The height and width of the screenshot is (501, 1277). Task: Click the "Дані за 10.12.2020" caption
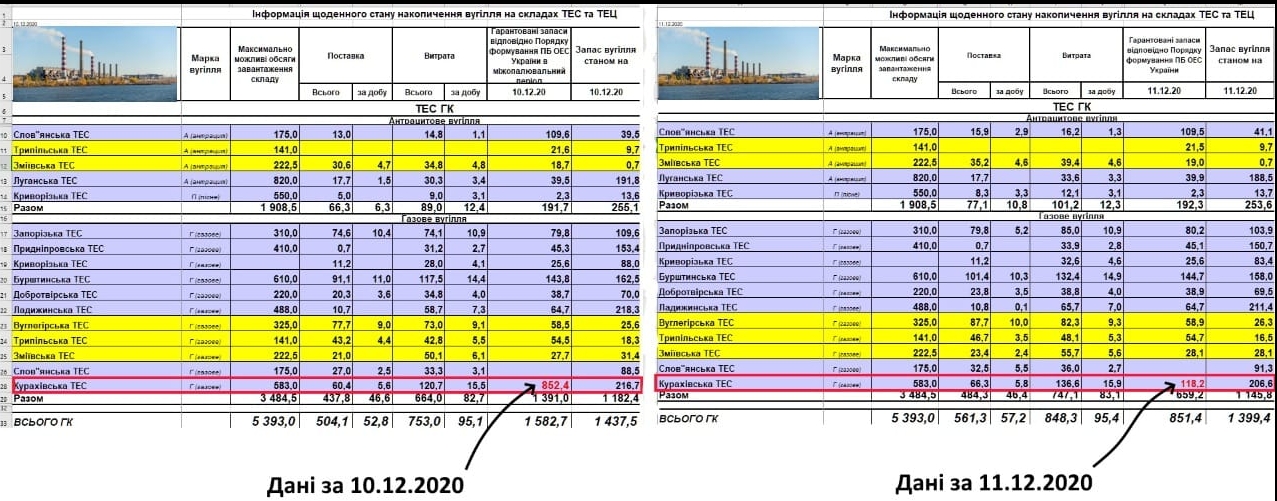[x=364, y=484]
